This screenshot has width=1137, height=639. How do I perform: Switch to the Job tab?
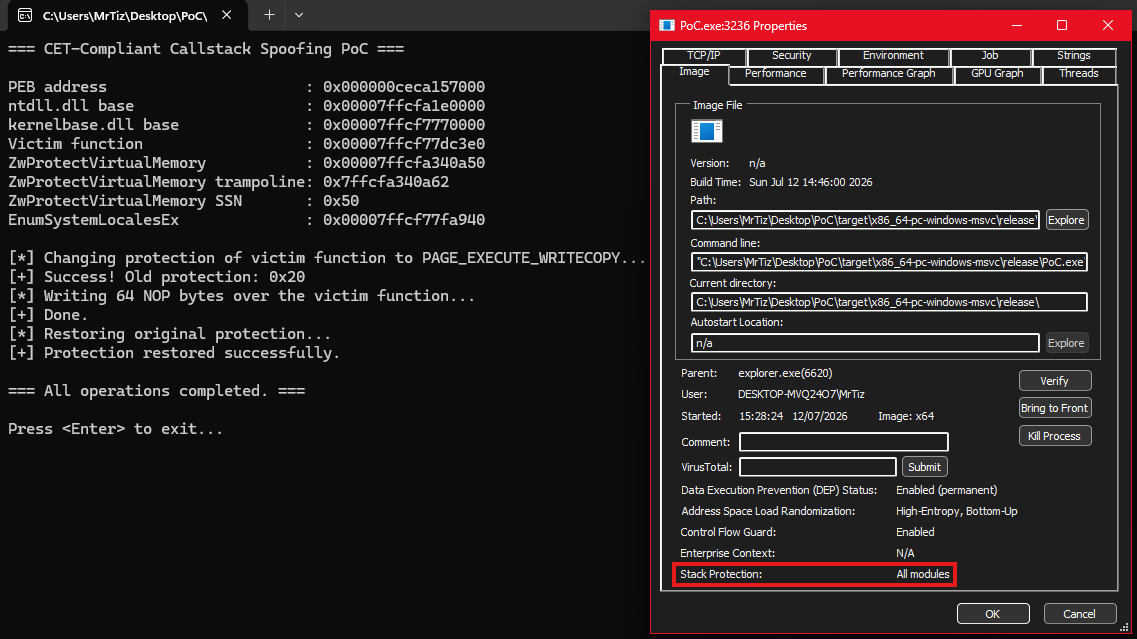[990, 55]
